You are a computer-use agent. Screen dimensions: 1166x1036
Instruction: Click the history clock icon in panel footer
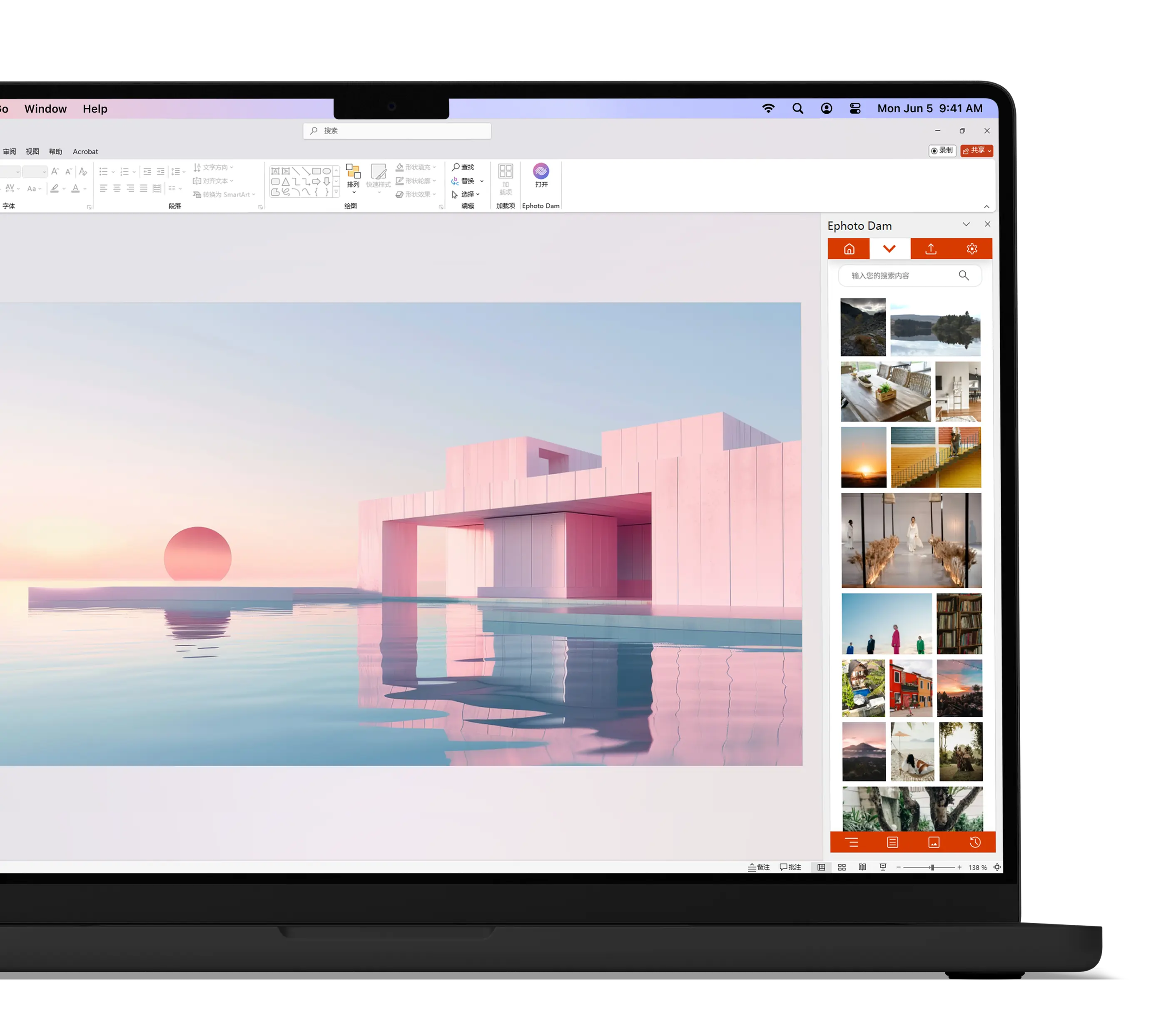tap(975, 842)
